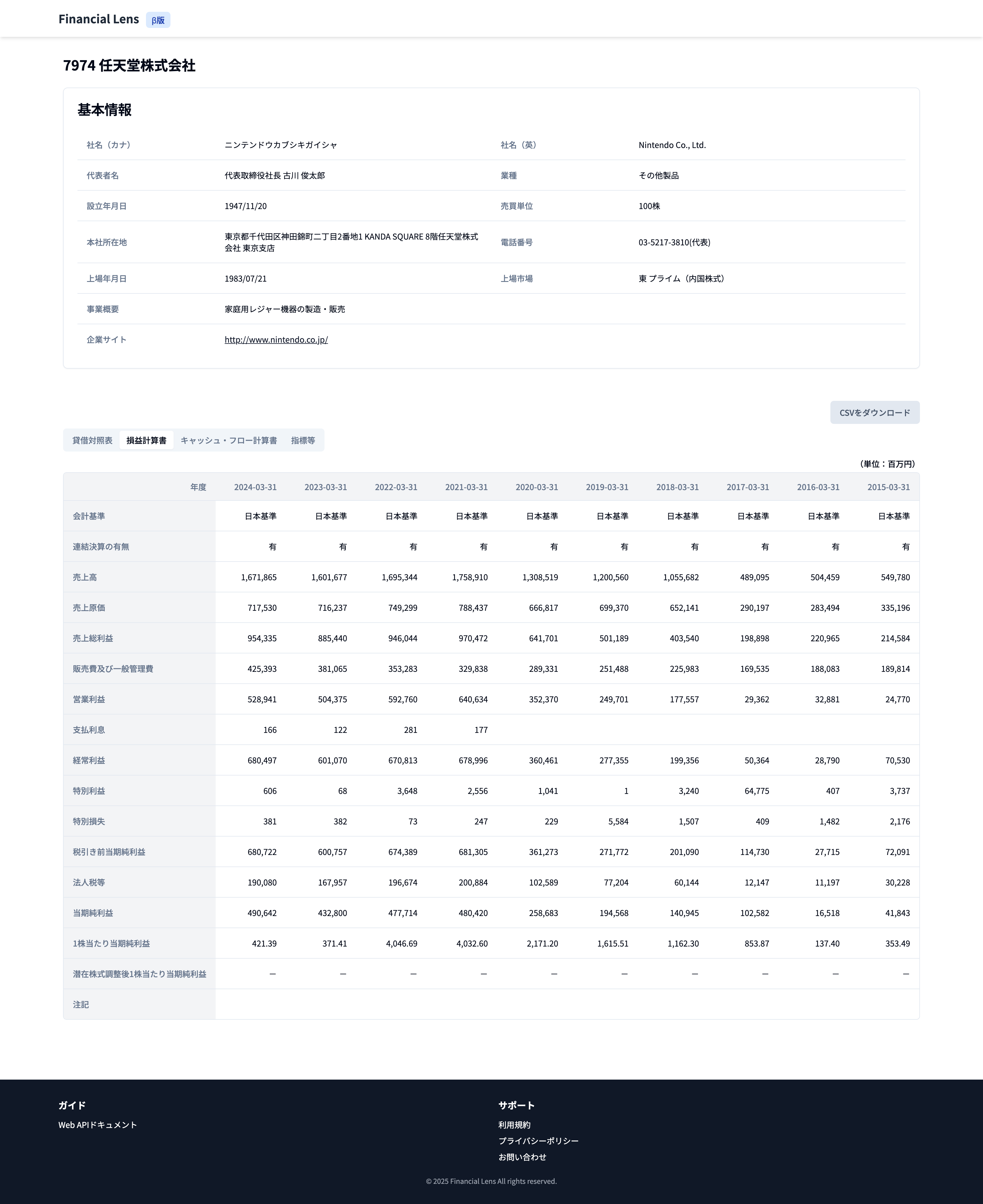This screenshot has width=983, height=1204.
Task: Select the 損益計算書 tab
Action: tap(146, 441)
